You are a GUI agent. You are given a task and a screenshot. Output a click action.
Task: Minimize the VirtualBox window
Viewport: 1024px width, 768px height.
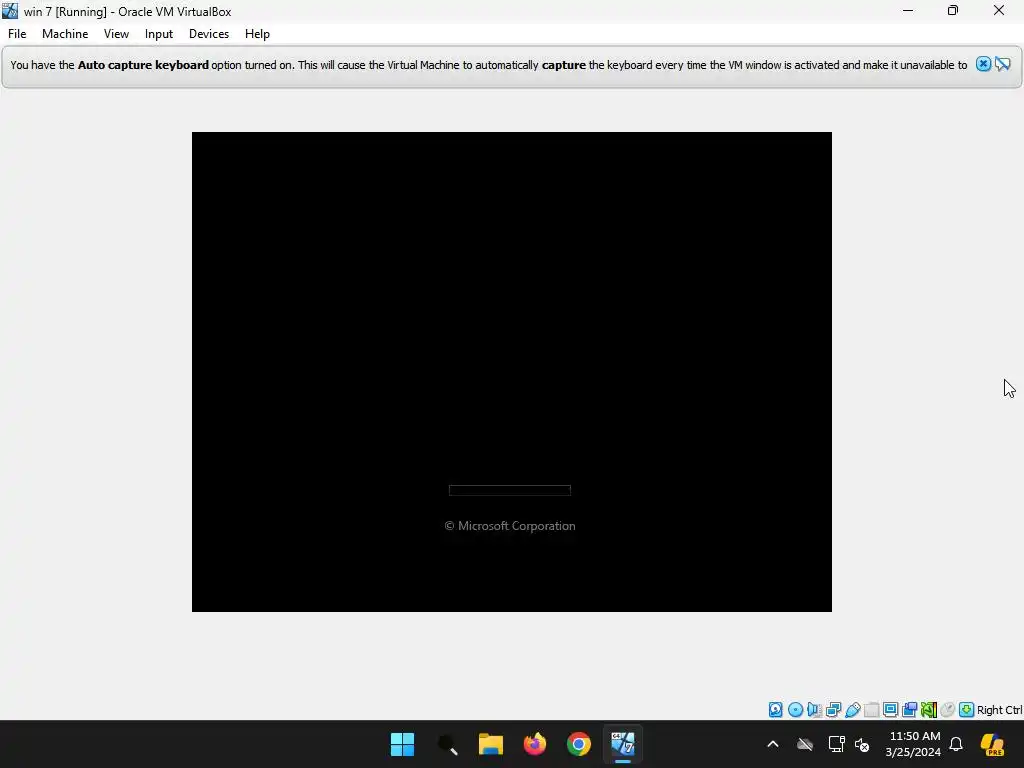[908, 10]
